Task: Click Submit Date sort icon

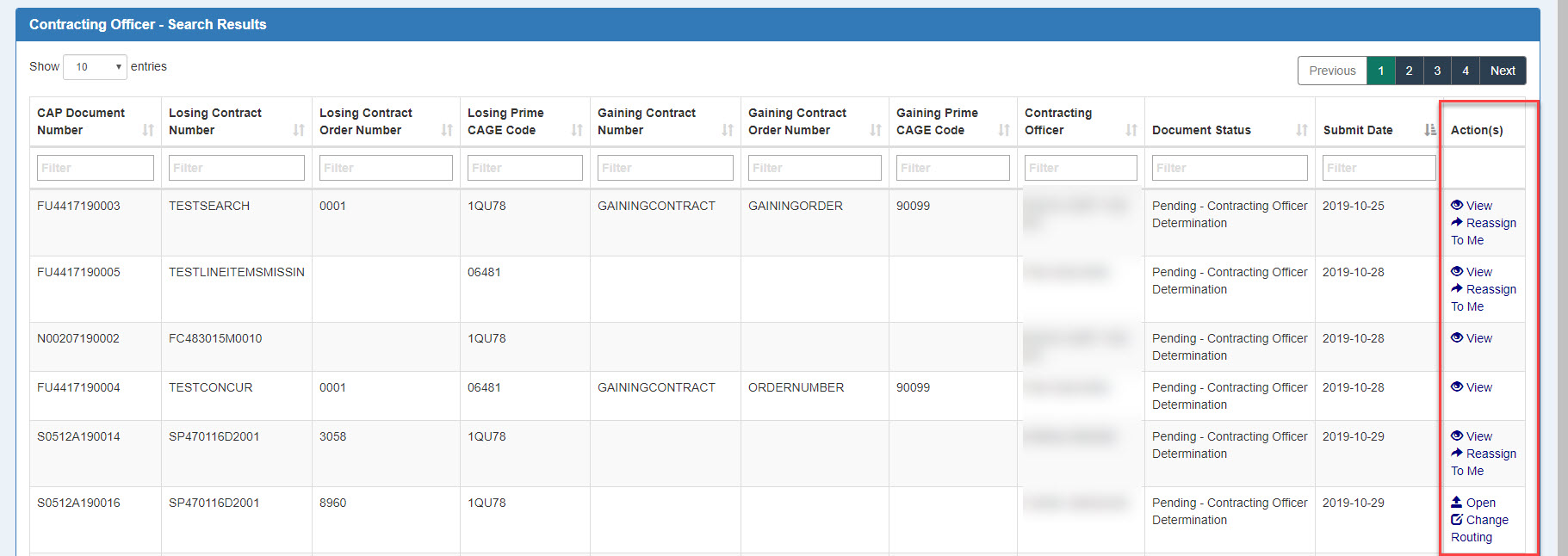Action: [x=1430, y=130]
